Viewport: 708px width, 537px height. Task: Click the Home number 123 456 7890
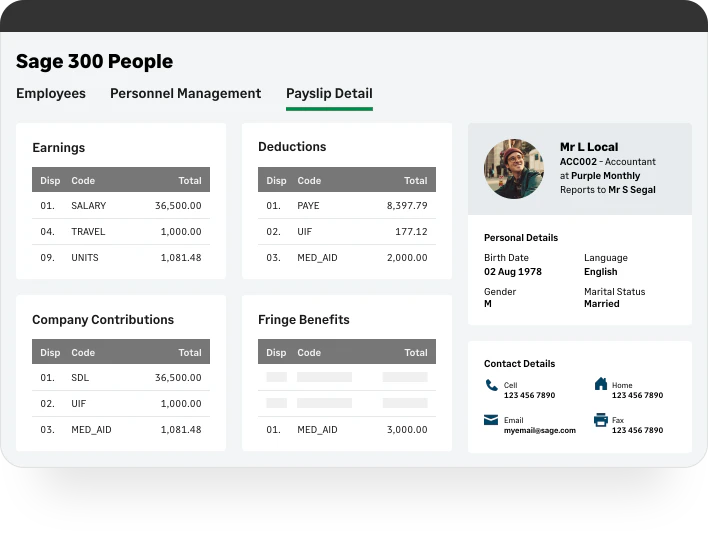click(x=638, y=395)
